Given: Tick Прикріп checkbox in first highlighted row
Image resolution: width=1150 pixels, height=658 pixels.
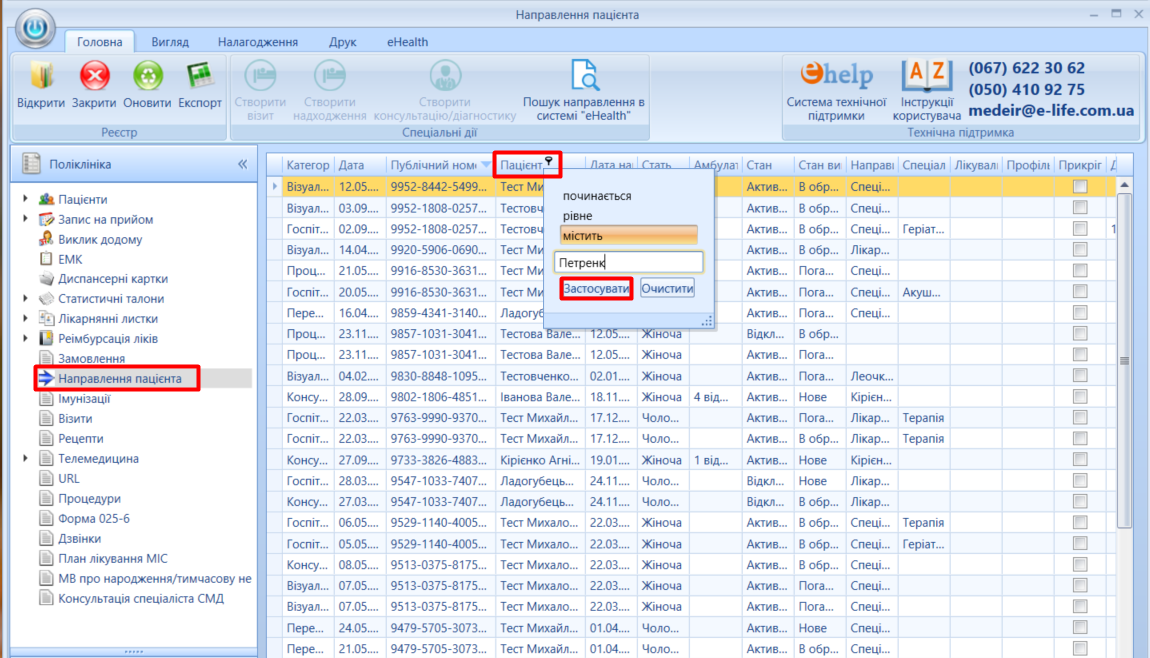Looking at the screenshot, I should 1080,187.
